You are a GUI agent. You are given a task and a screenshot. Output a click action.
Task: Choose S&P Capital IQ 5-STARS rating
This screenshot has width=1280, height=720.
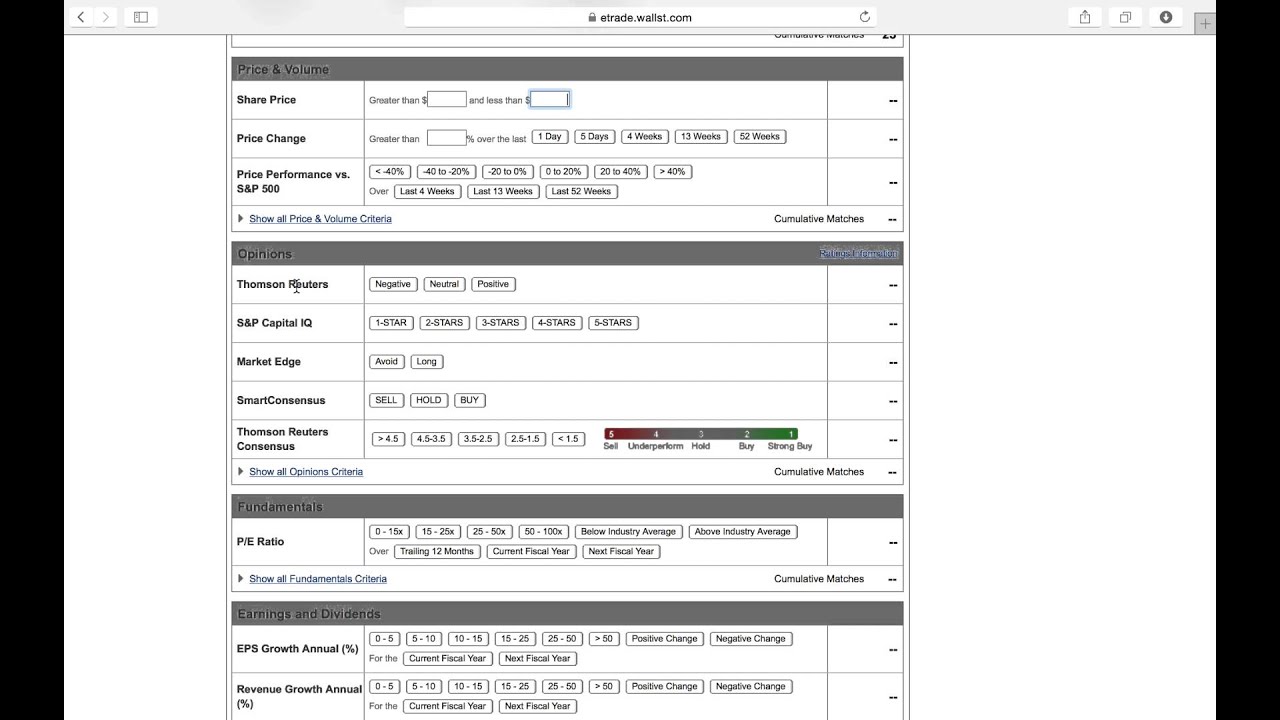pos(613,323)
